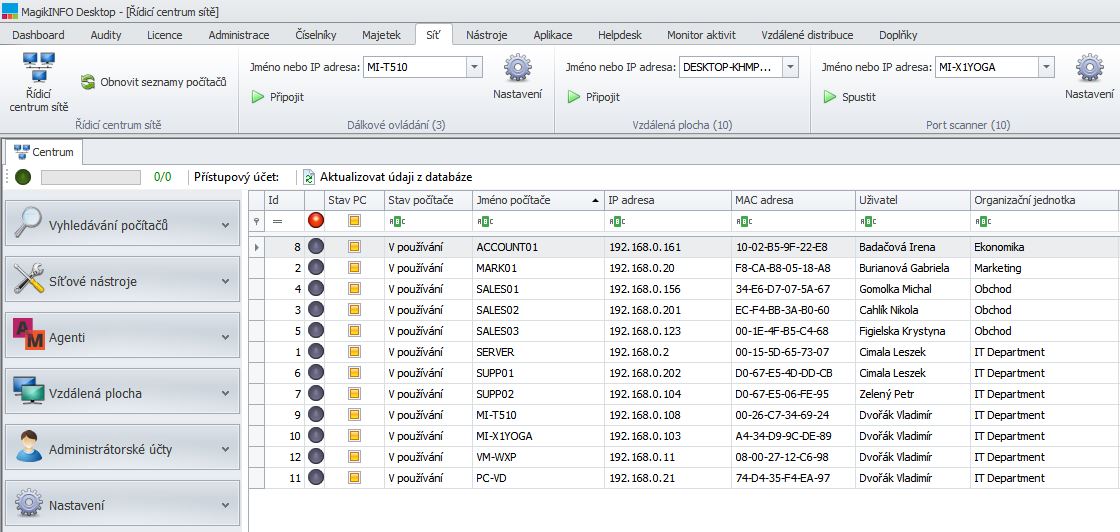Select user Zelený Petr cell

tap(913, 394)
